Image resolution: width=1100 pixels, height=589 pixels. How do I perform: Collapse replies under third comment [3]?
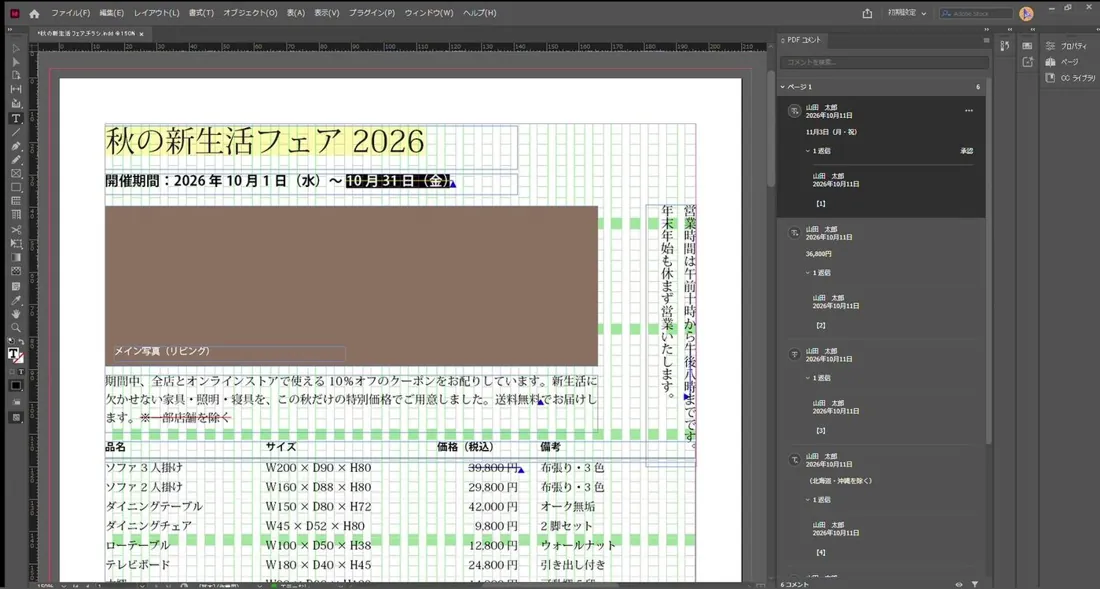(807, 377)
